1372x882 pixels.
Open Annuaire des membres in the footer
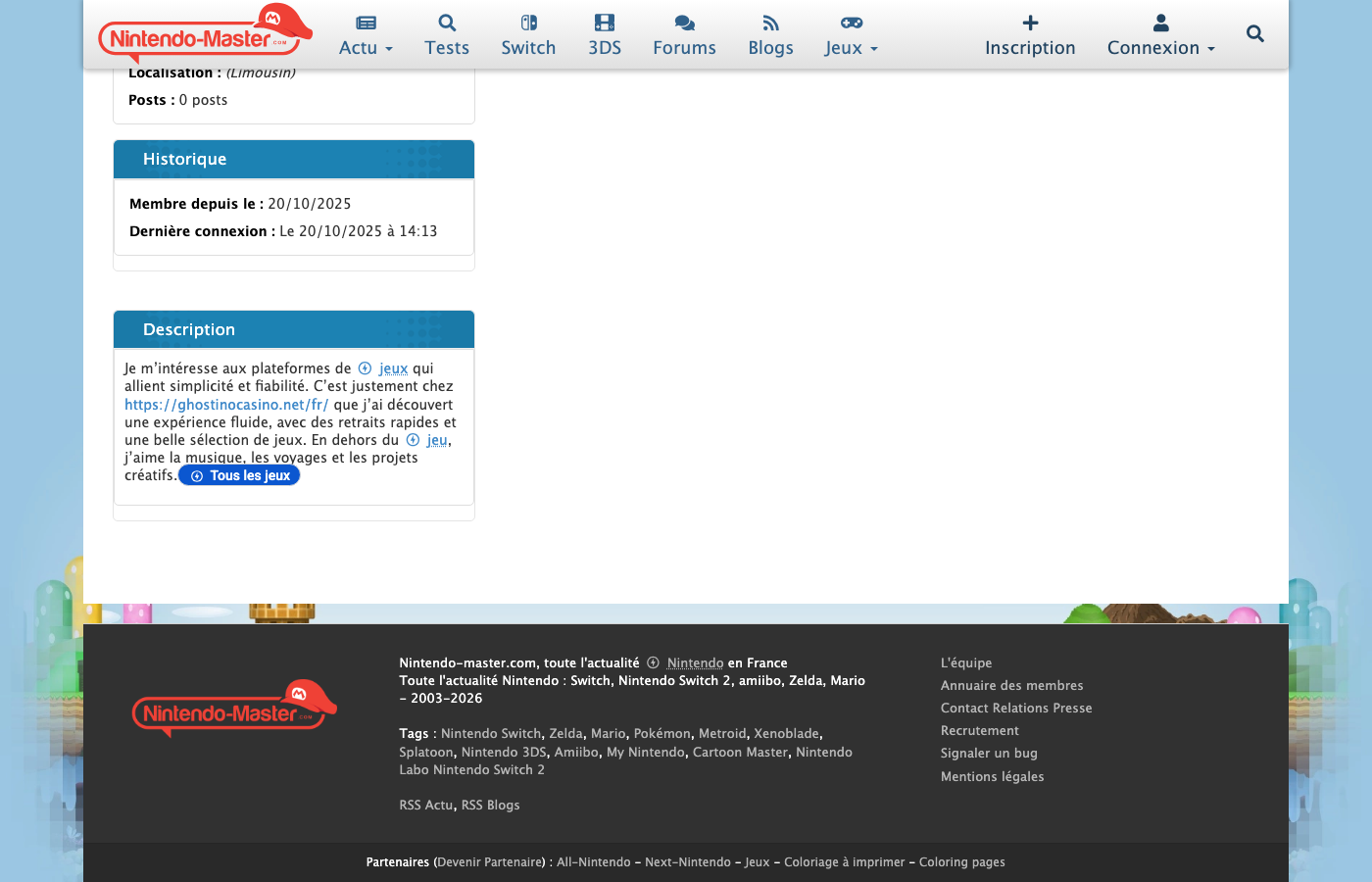coord(1012,686)
